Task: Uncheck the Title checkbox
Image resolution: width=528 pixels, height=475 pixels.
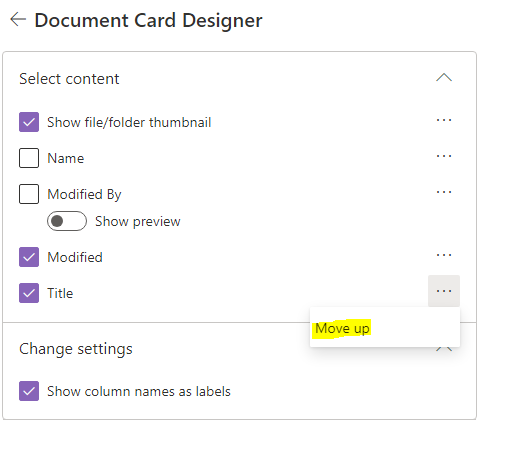Action: tap(29, 293)
